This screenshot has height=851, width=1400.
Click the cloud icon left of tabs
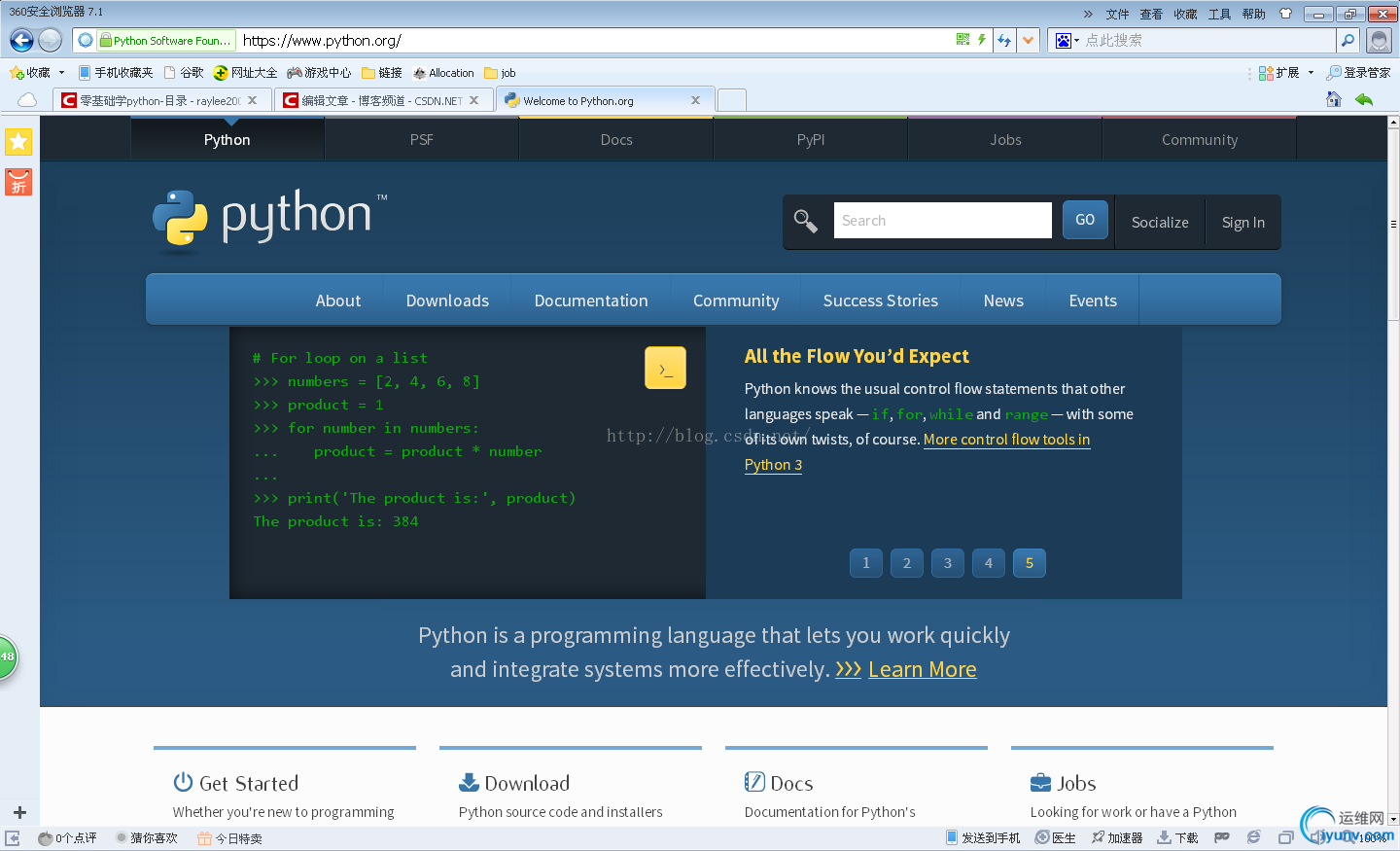click(x=27, y=100)
